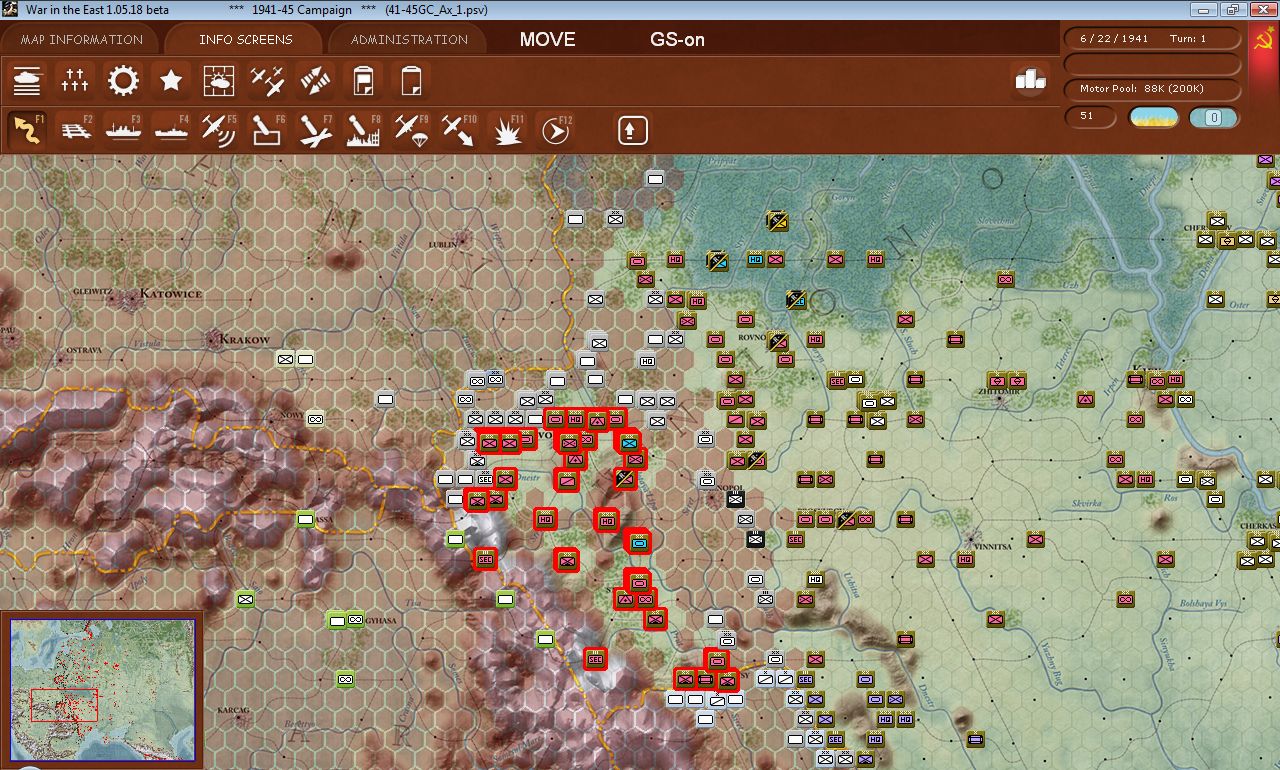Viewport: 1280px width, 770px height.
Task: Switch to the Info Screens tab
Action: click(x=246, y=40)
